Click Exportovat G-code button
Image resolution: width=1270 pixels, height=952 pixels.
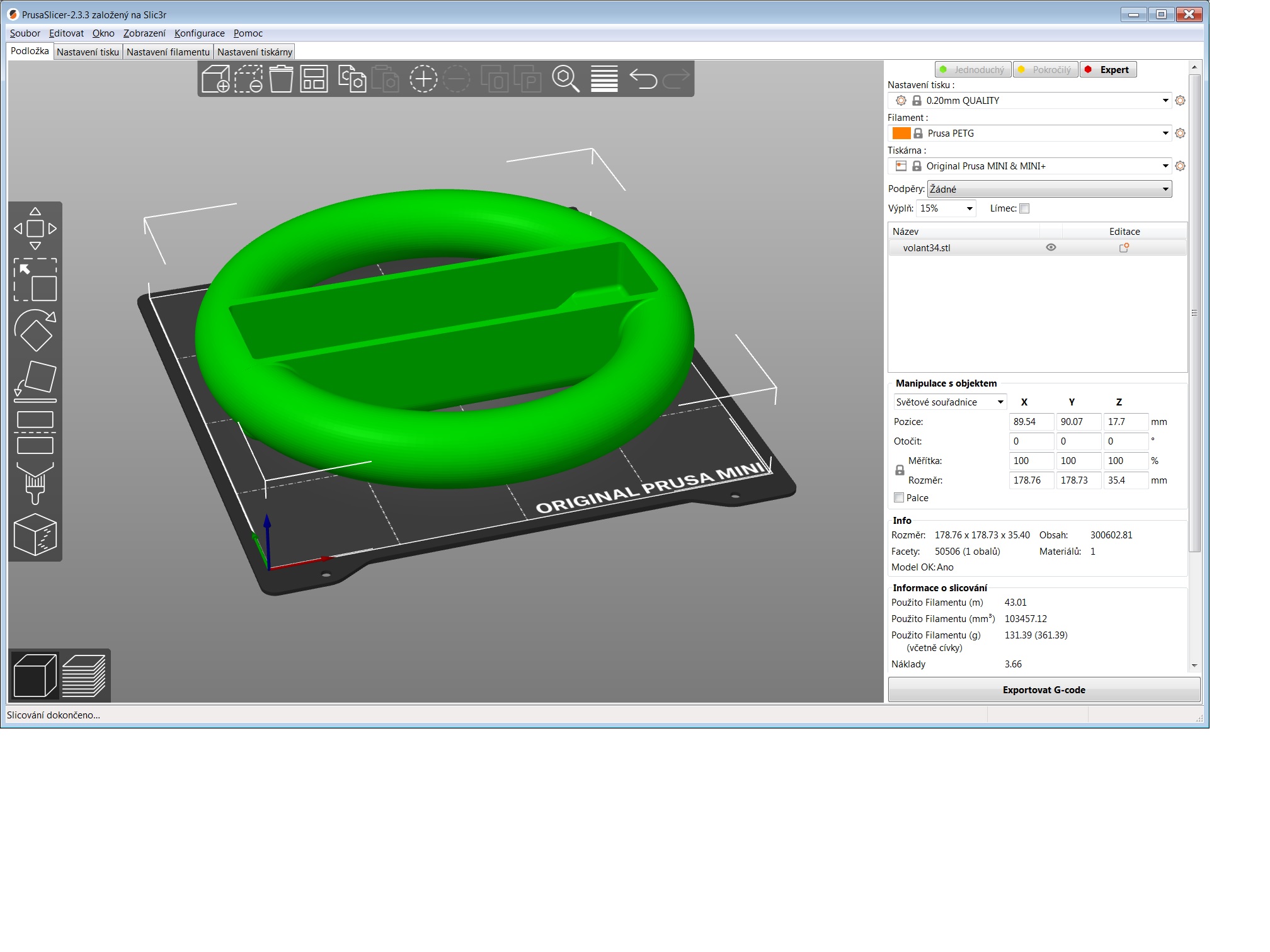1044,690
